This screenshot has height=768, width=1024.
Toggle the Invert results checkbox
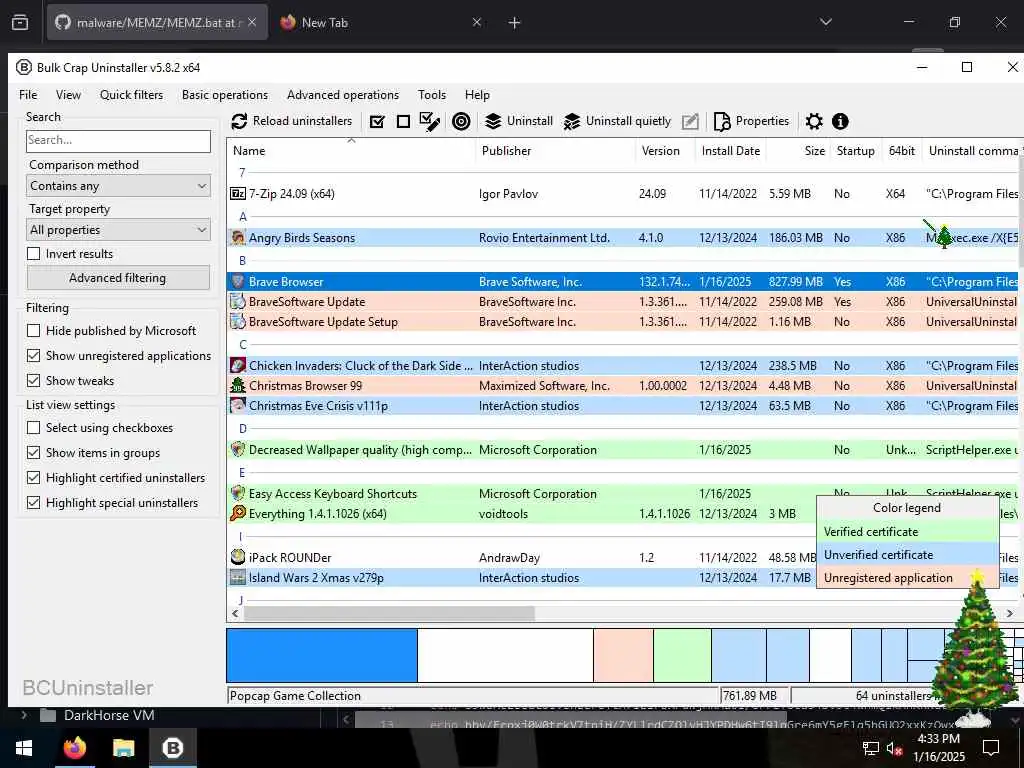tap(33, 253)
